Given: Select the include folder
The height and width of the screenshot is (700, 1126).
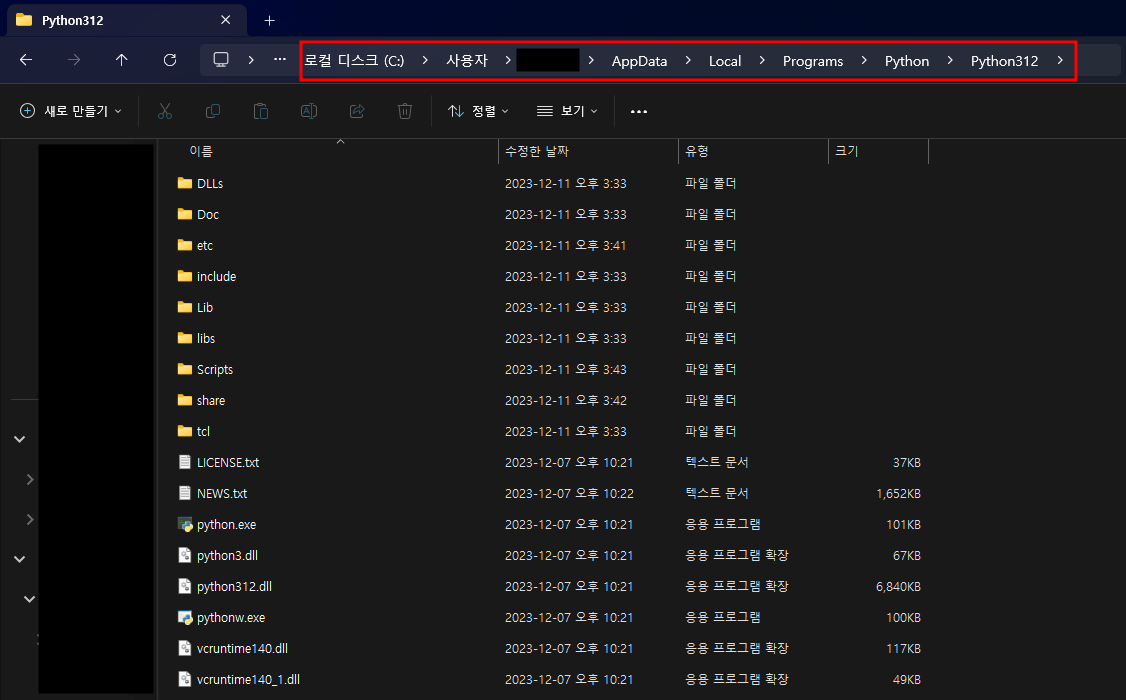Looking at the screenshot, I should 216,276.
